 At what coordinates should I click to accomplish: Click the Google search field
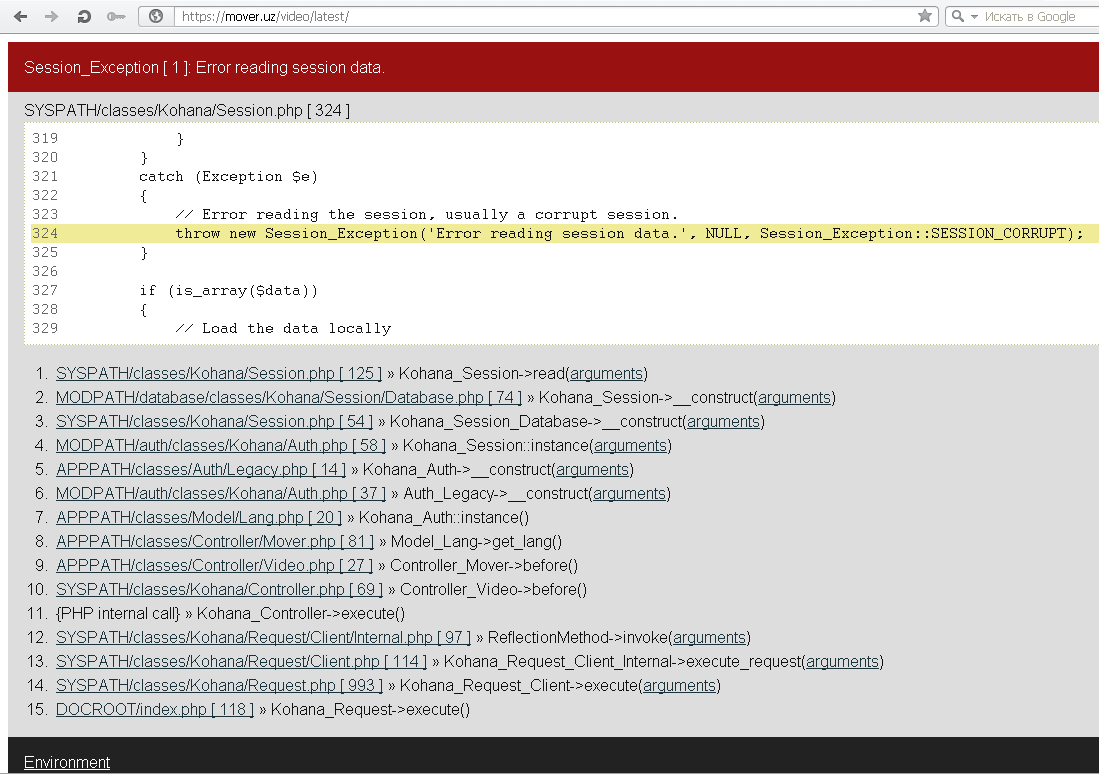[1035, 16]
